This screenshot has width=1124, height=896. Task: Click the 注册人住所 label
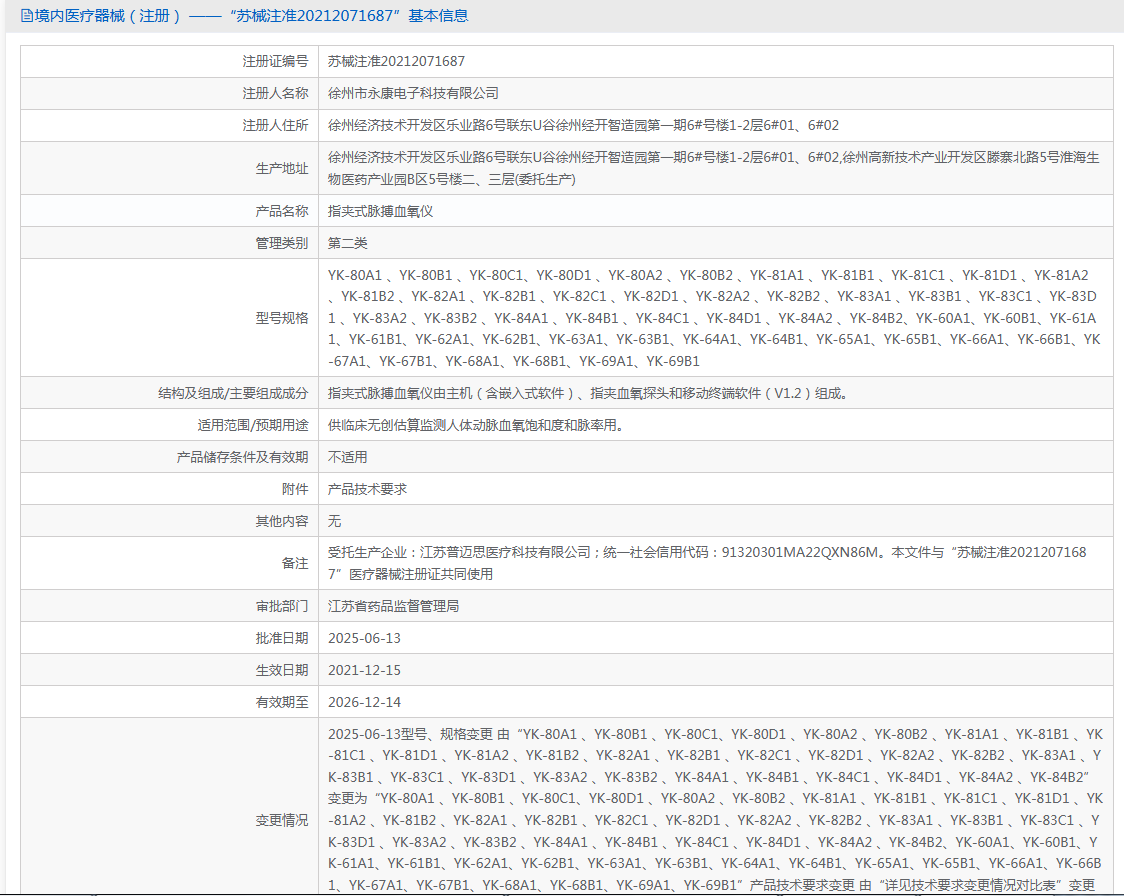(x=275, y=125)
